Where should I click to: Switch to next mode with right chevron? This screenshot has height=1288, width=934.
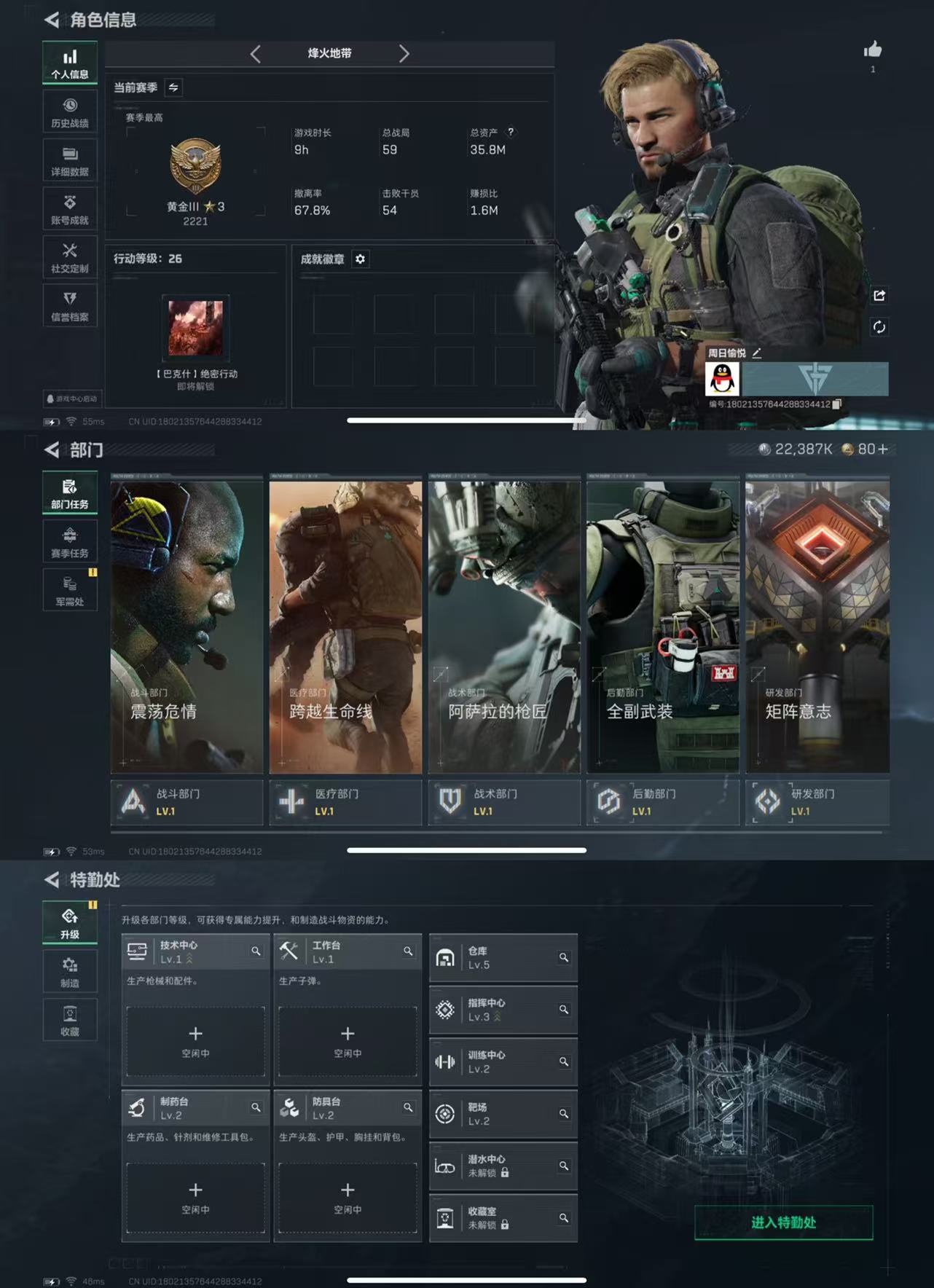click(x=404, y=54)
